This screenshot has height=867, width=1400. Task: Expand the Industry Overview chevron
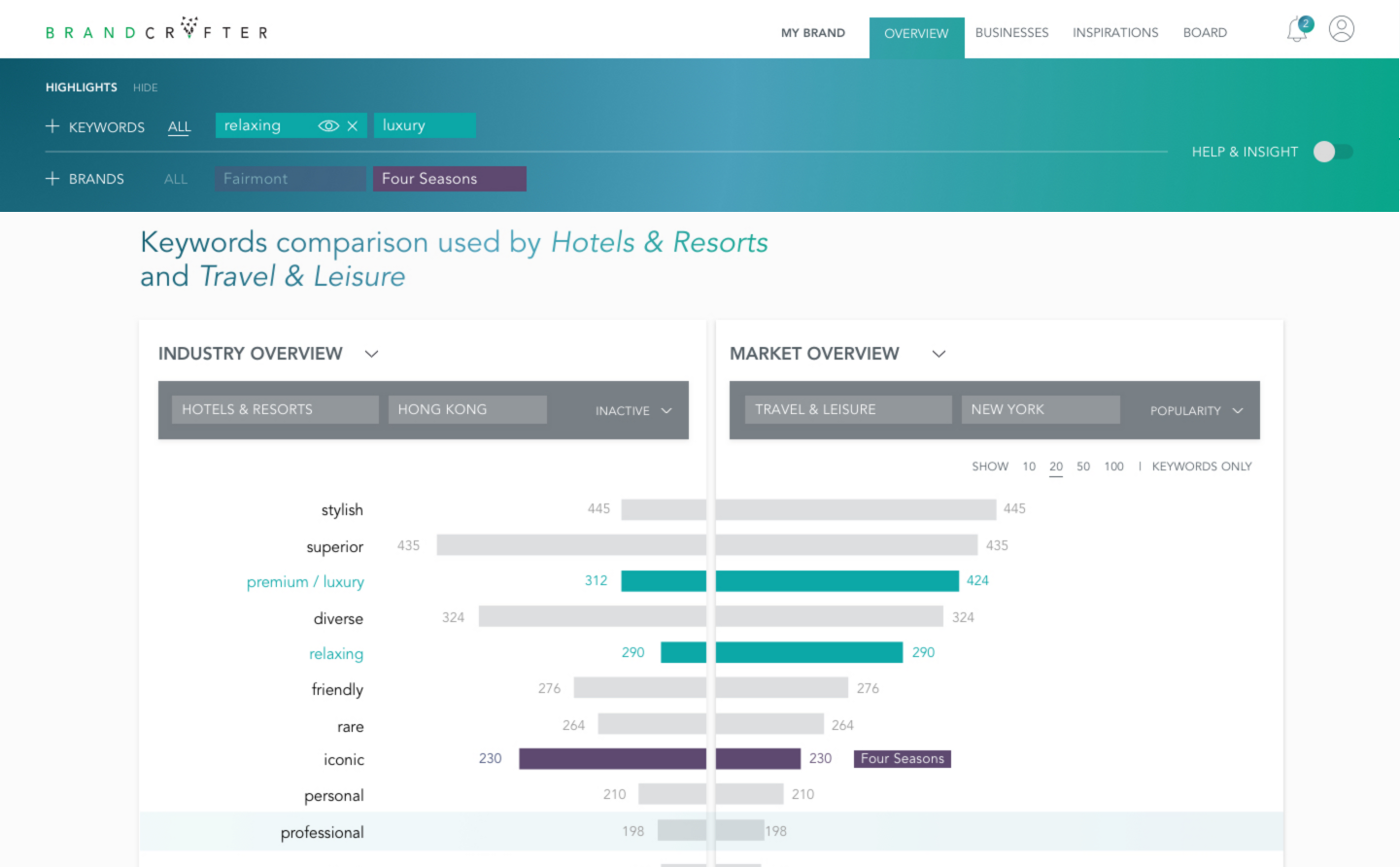[371, 354]
